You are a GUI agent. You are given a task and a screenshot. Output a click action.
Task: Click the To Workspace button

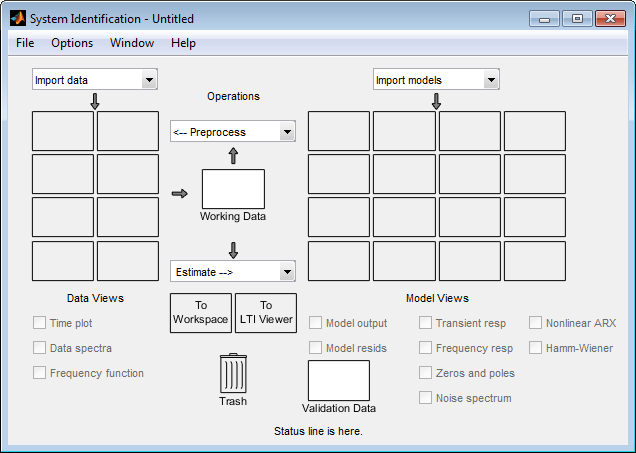point(201,313)
